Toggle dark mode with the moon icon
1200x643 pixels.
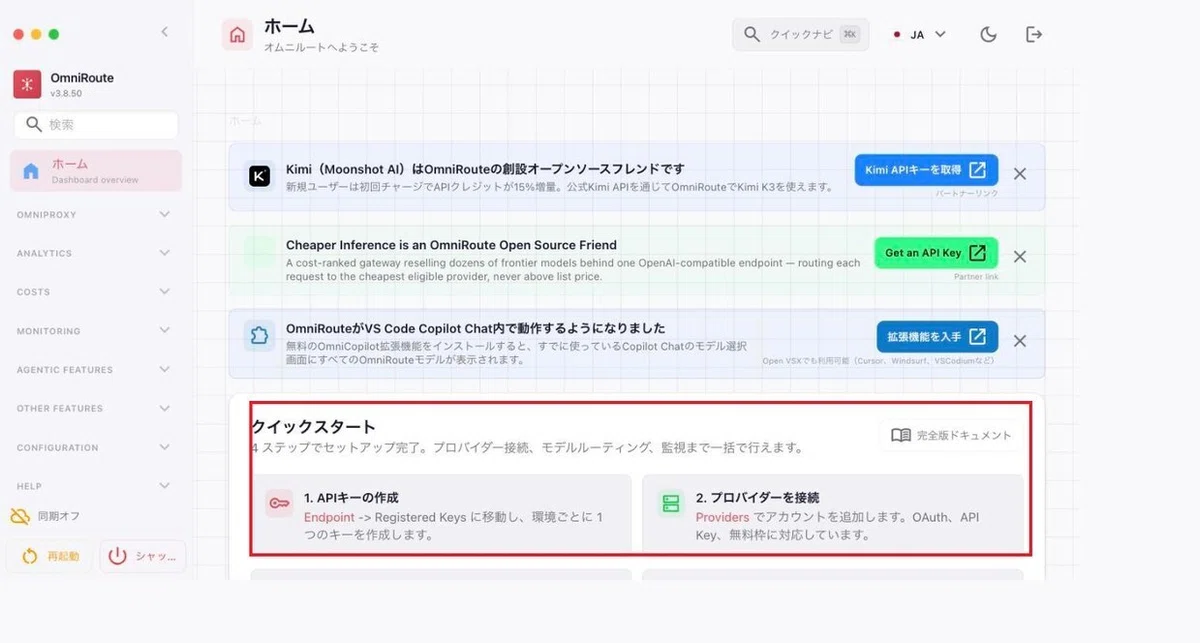tap(988, 34)
